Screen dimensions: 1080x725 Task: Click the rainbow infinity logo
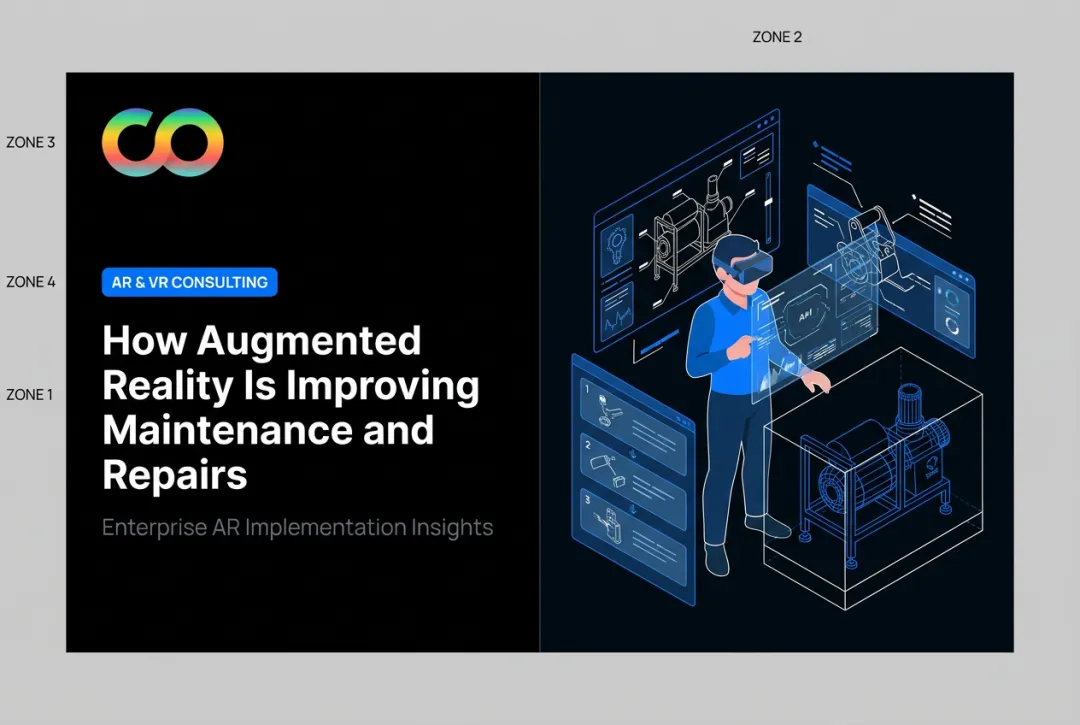click(163, 142)
